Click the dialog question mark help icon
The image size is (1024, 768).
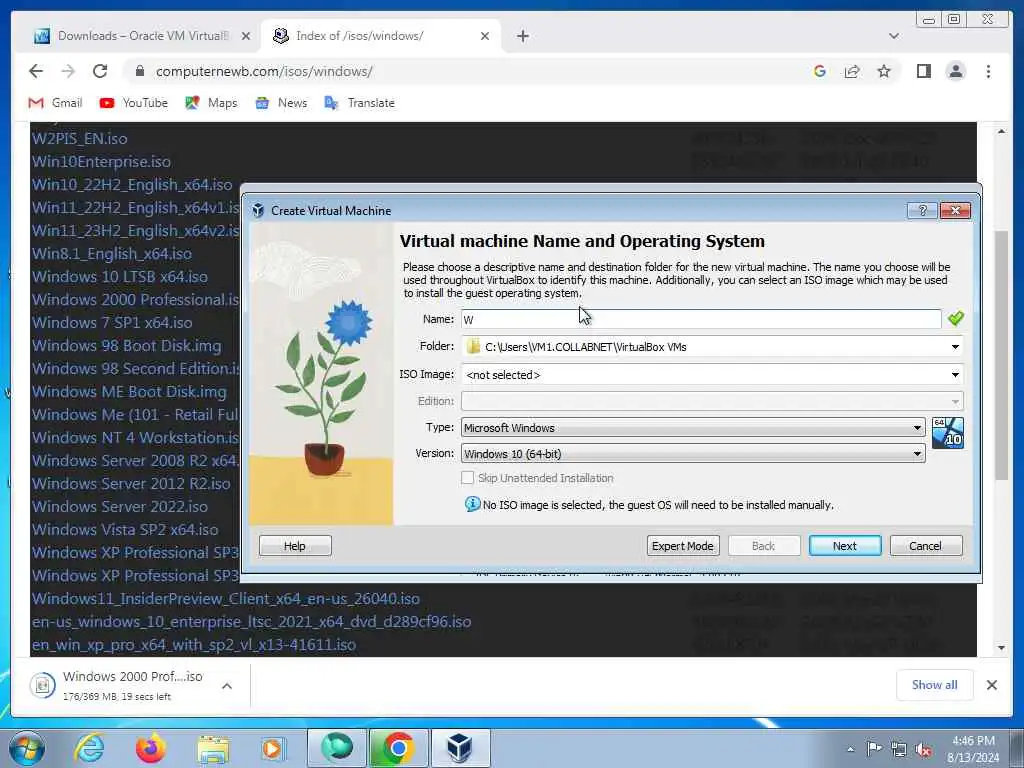[x=922, y=210]
